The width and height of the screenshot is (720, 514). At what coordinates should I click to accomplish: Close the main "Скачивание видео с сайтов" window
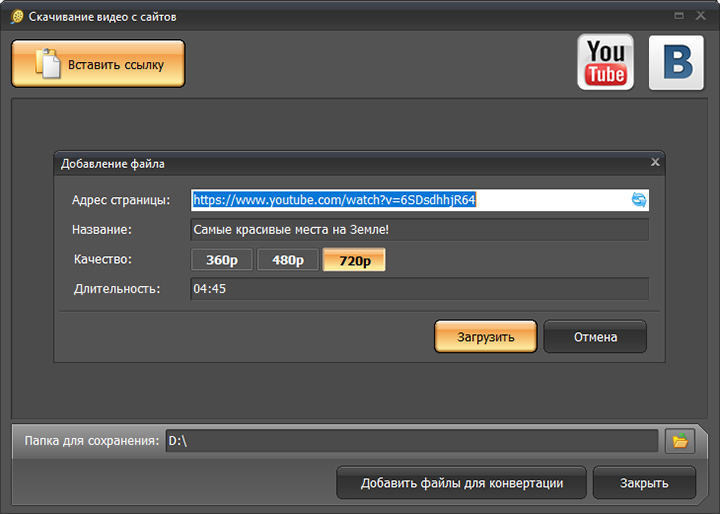pos(701,16)
